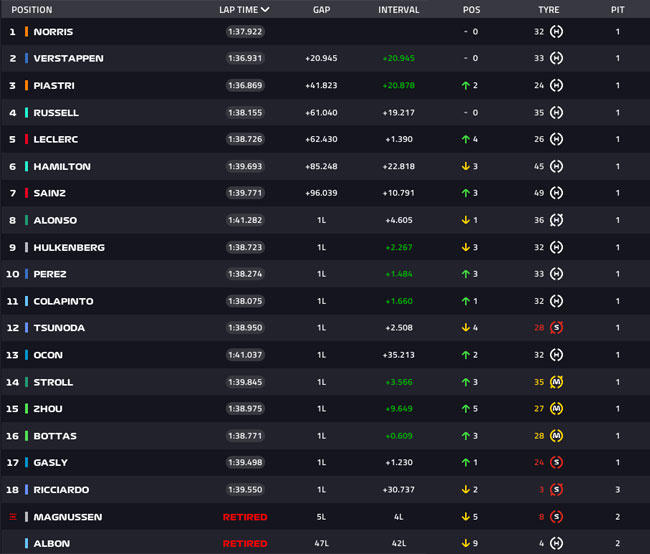Click Alonso's lap time 1:41.282

coord(245,220)
